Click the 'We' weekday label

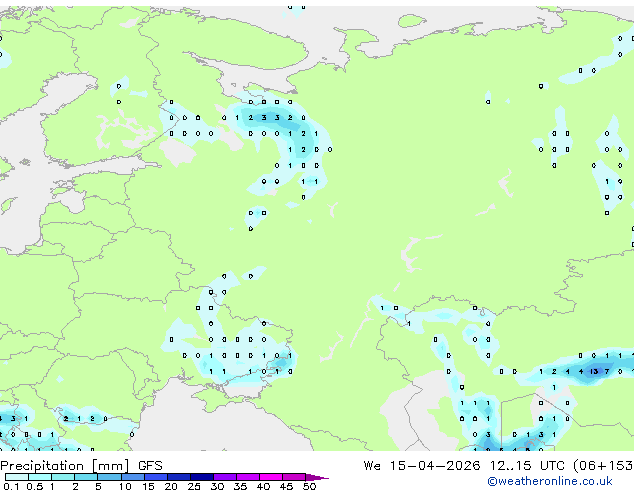(372, 465)
